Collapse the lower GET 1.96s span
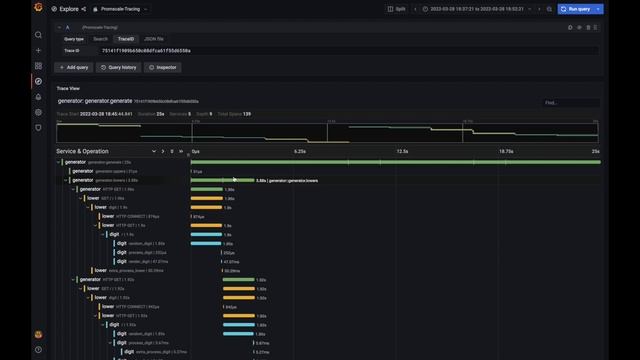 click(x=80, y=198)
